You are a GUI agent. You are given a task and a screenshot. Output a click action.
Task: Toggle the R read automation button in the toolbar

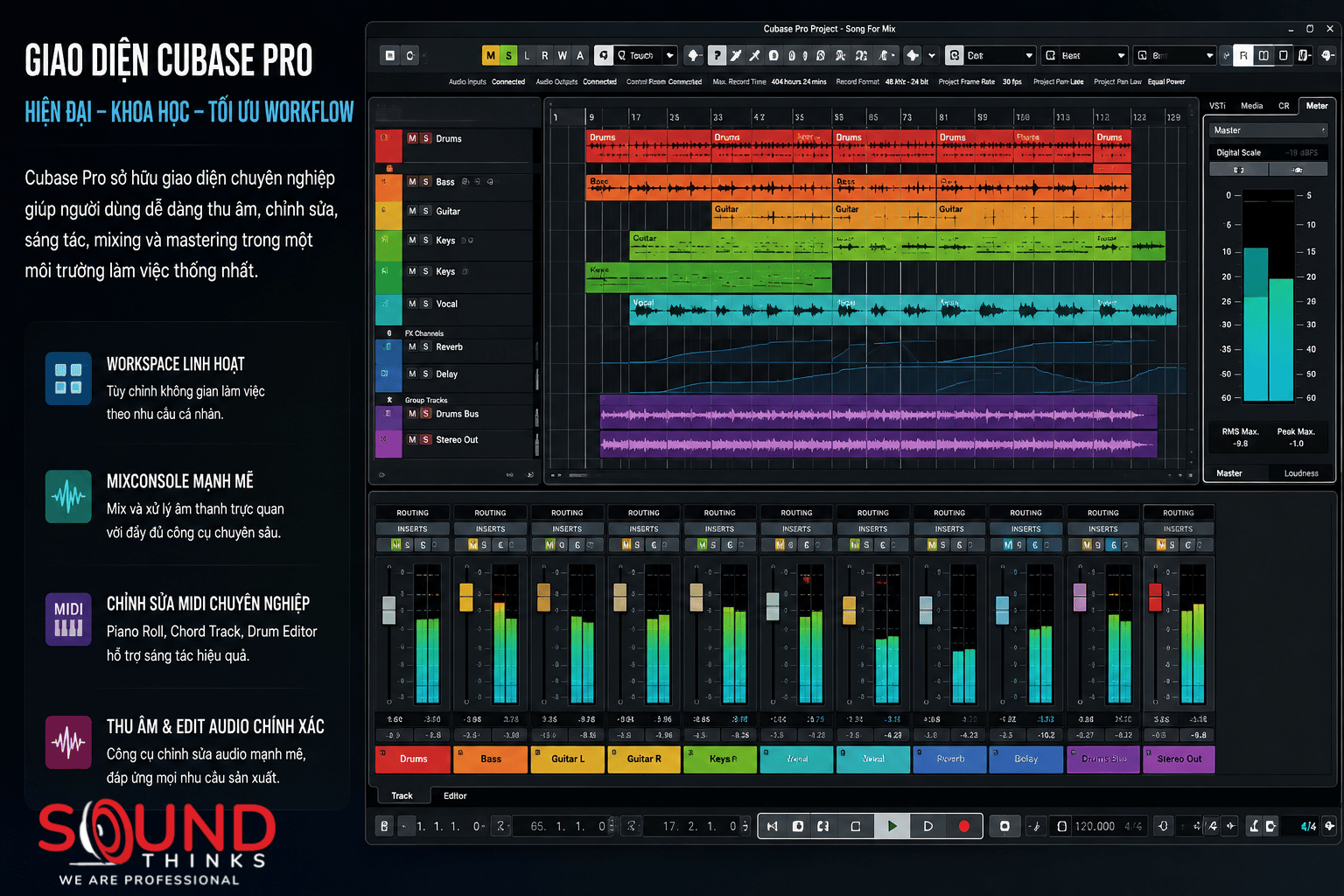click(544, 55)
